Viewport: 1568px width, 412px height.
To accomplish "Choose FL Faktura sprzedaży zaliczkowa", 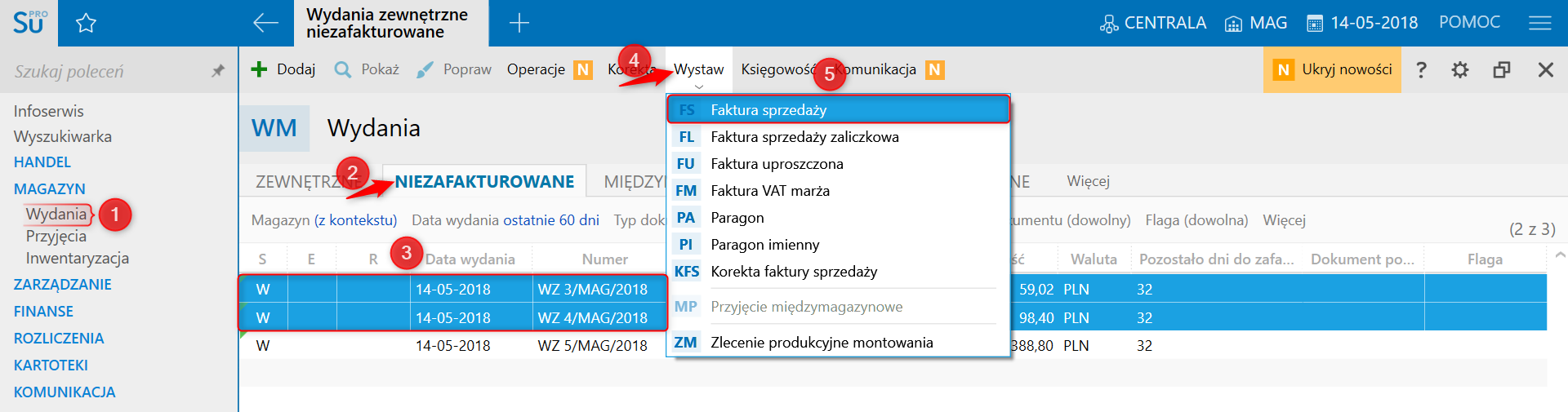I will (x=839, y=137).
